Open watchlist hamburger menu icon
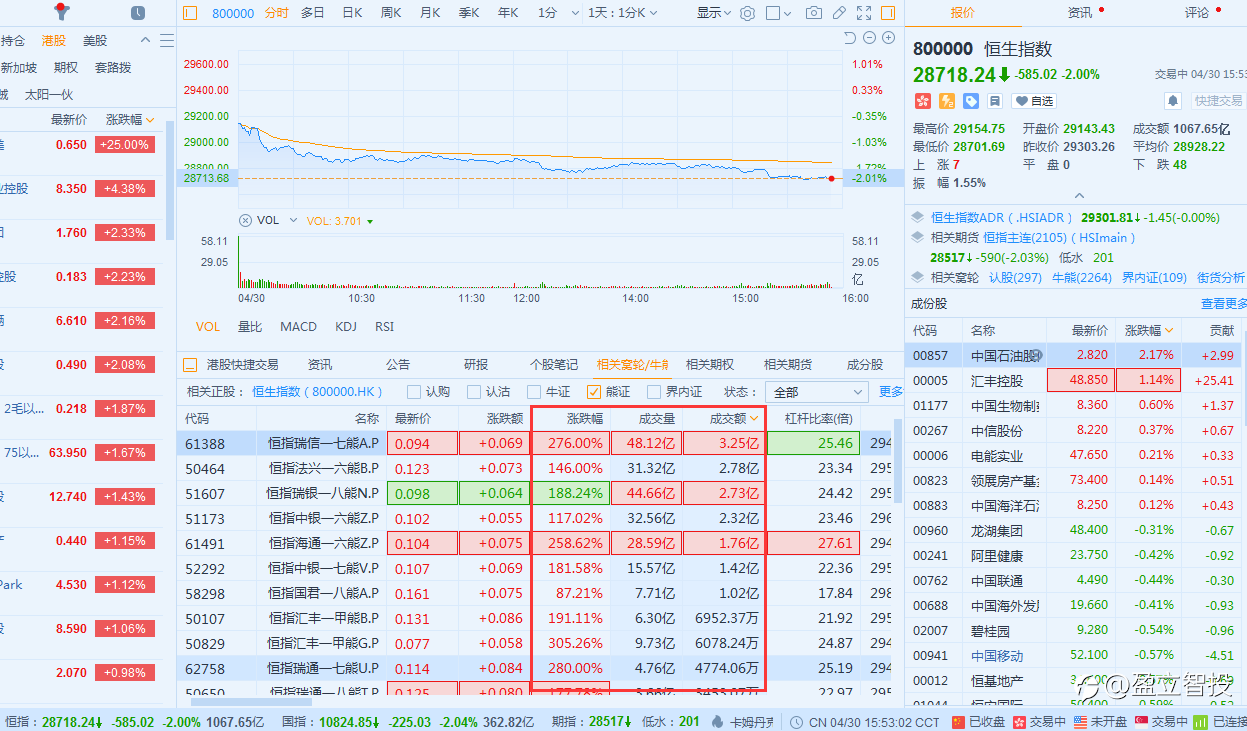This screenshot has height=731, width=1247. (167, 41)
